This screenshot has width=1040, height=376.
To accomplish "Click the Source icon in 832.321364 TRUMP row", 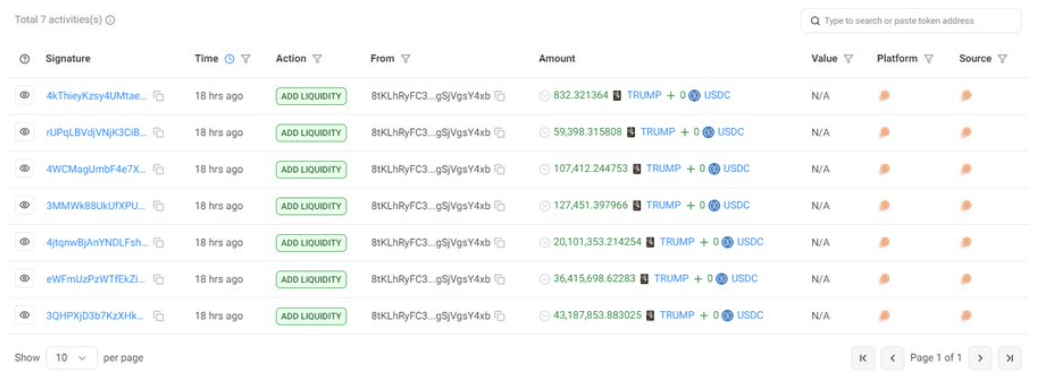I will 966,95.
